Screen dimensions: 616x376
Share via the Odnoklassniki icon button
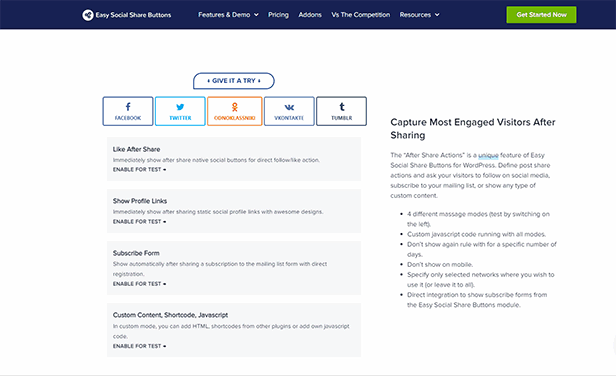(x=235, y=111)
